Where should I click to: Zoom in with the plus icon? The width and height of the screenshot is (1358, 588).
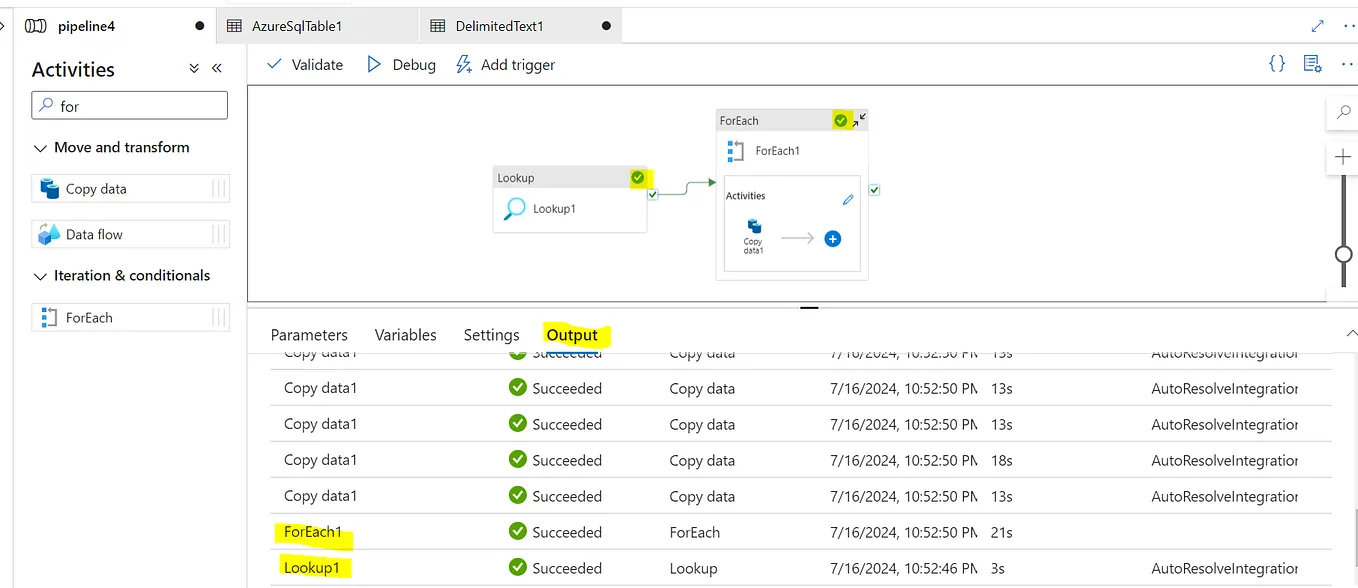tap(1343, 157)
